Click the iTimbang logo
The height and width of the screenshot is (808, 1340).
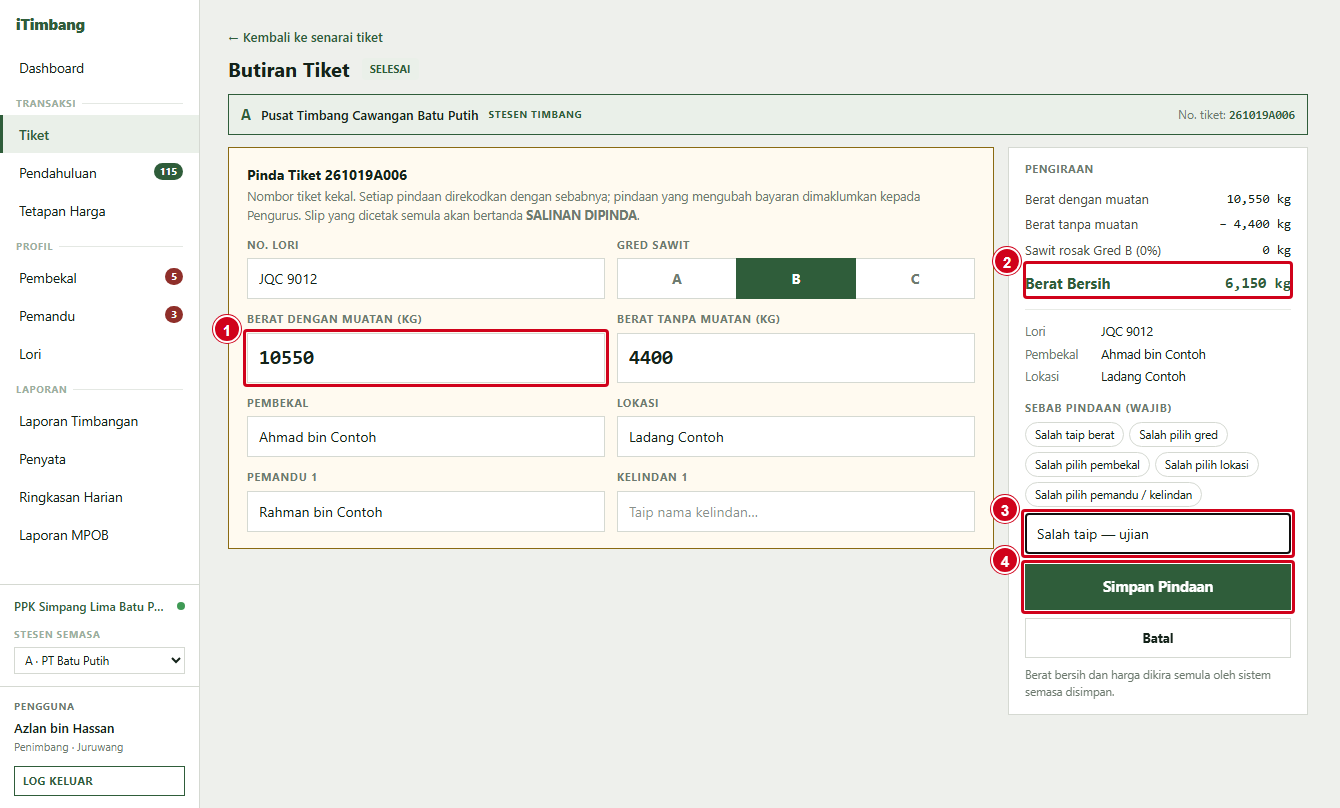pyautogui.click(x=50, y=25)
